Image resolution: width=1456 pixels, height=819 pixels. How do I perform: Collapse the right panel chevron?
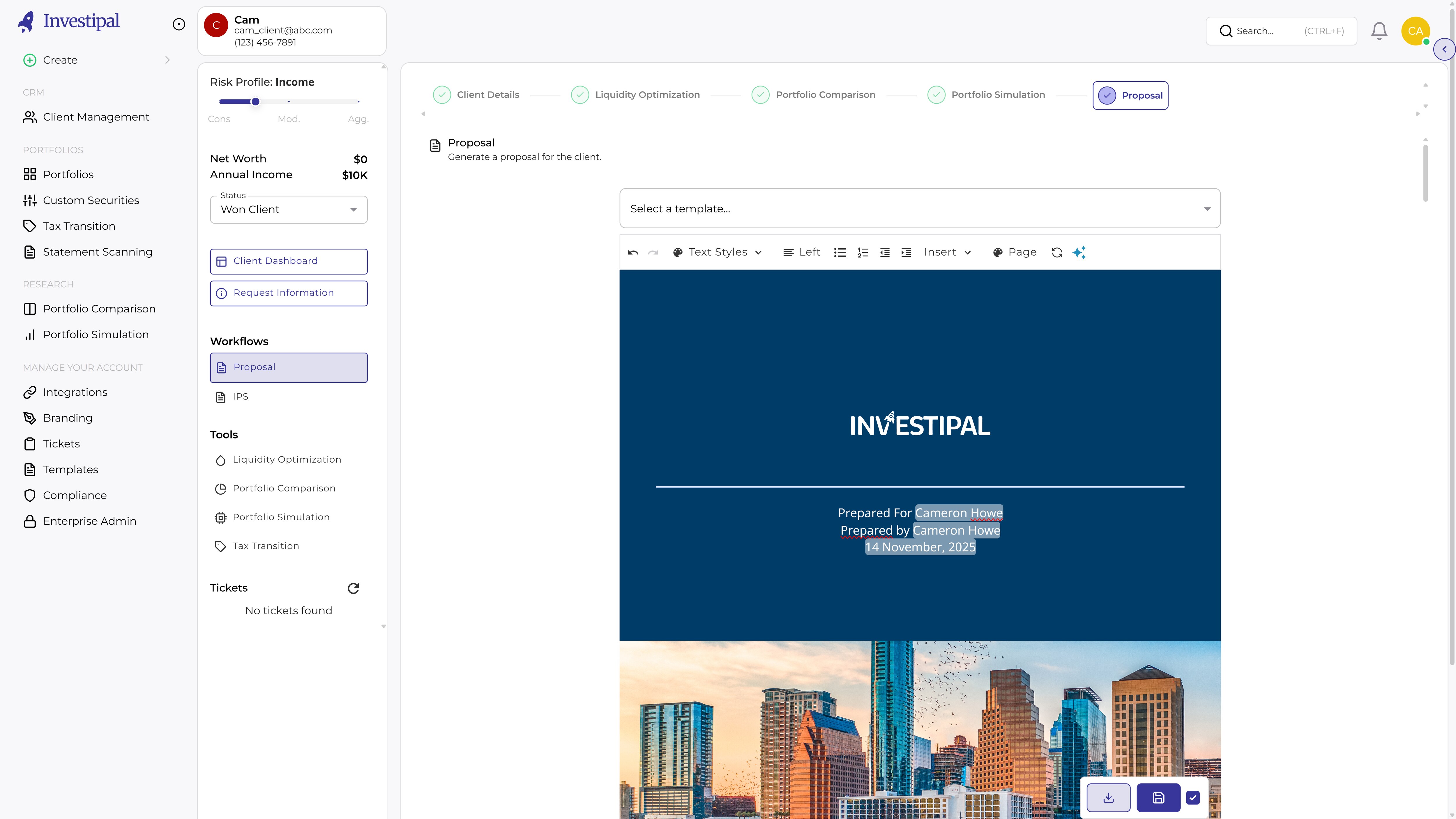coord(1444,49)
